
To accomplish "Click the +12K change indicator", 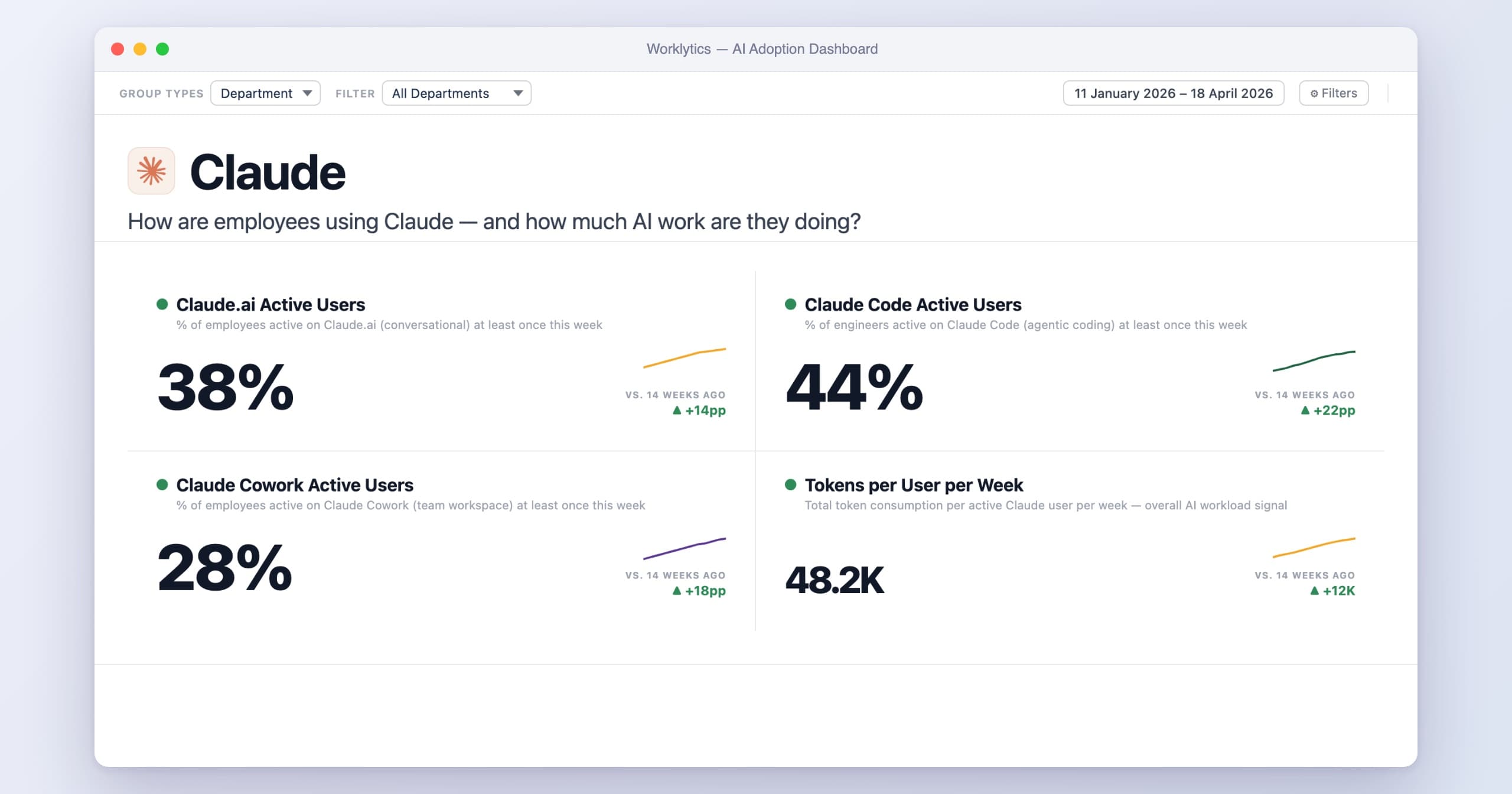I will (1332, 591).
